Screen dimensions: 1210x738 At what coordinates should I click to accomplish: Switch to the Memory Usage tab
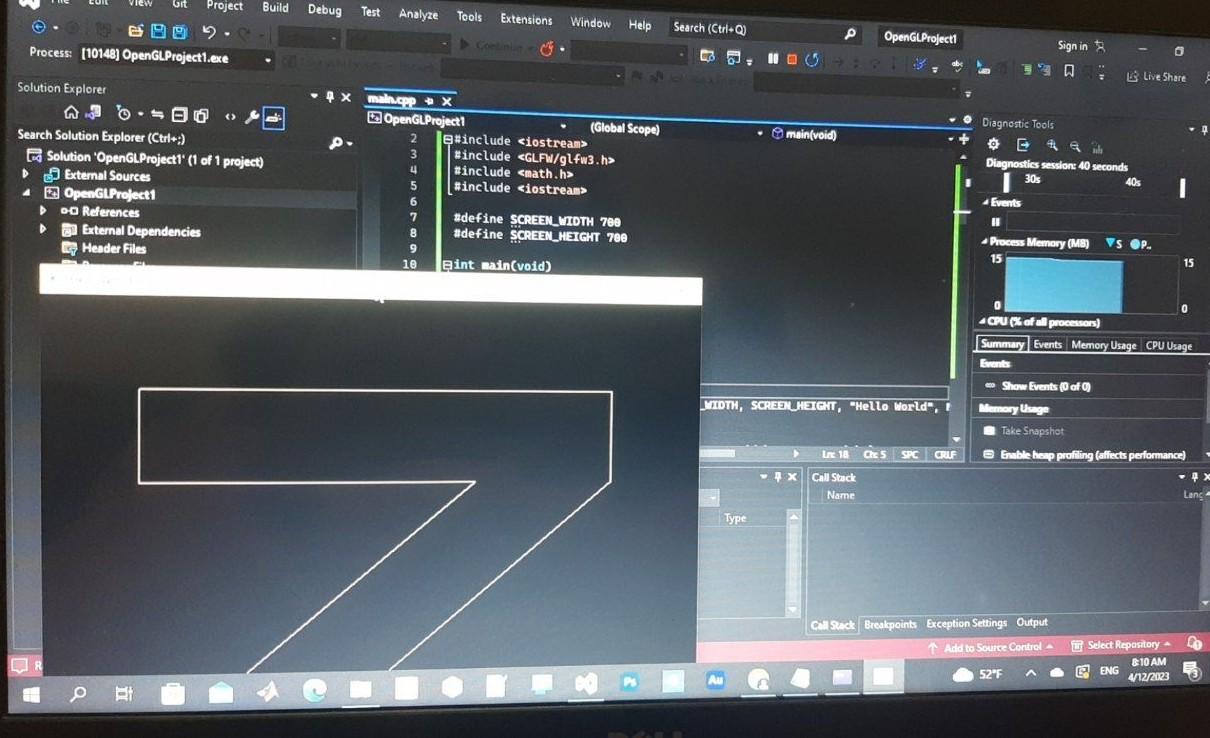click(x=1103, y=345)
